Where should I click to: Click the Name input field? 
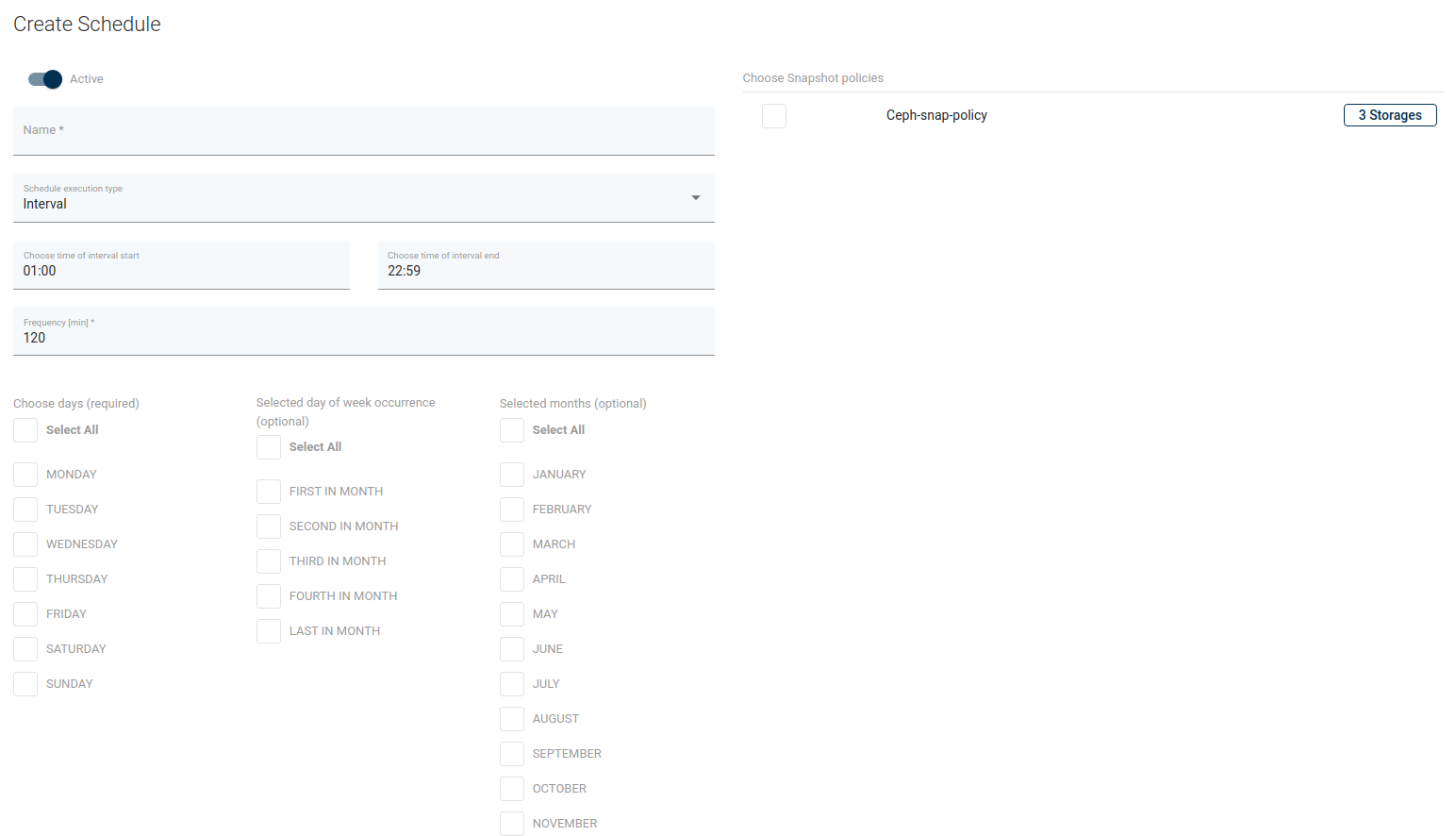363,131
